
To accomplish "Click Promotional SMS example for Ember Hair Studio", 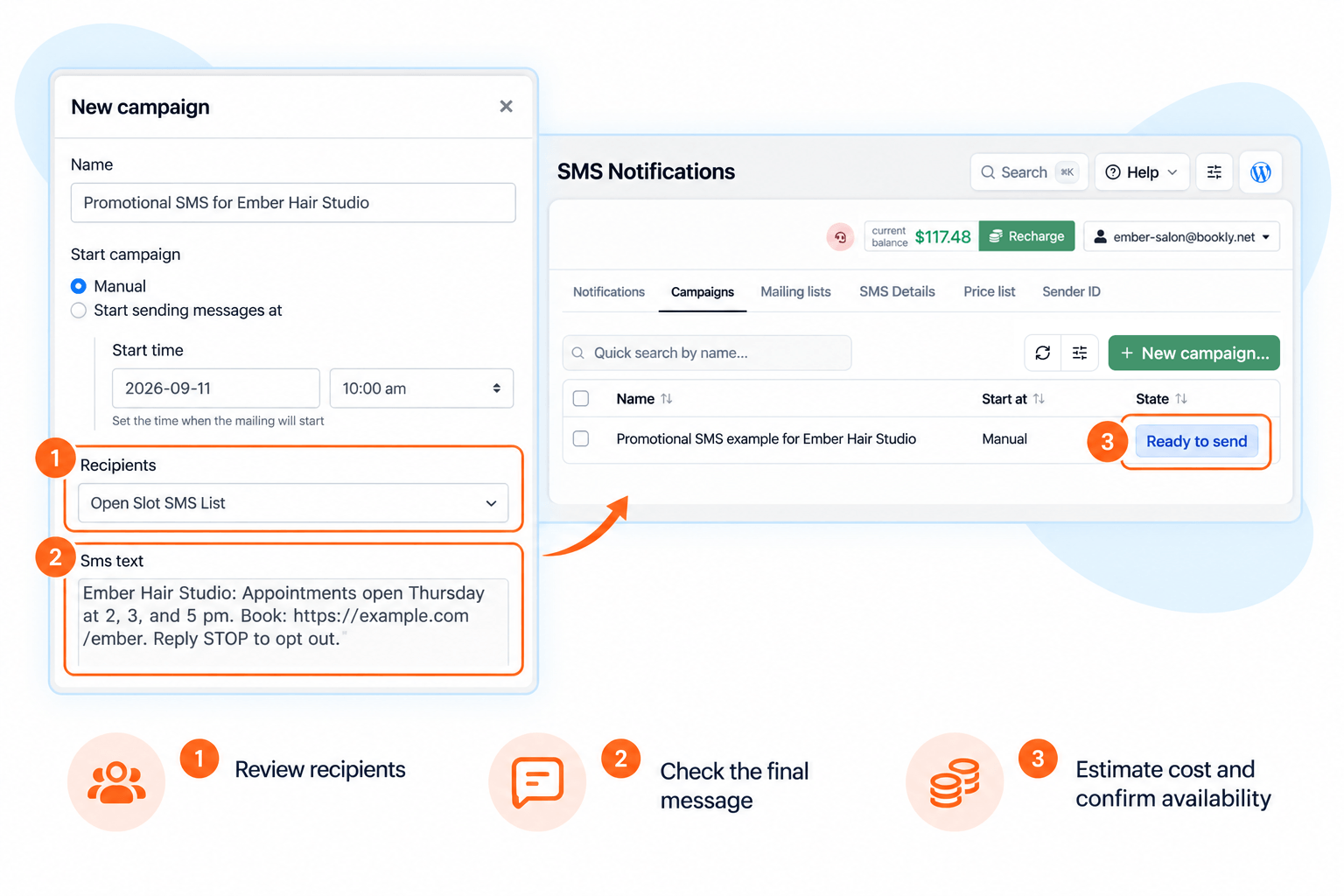I will pyautogui.click(x=766, y=438).
